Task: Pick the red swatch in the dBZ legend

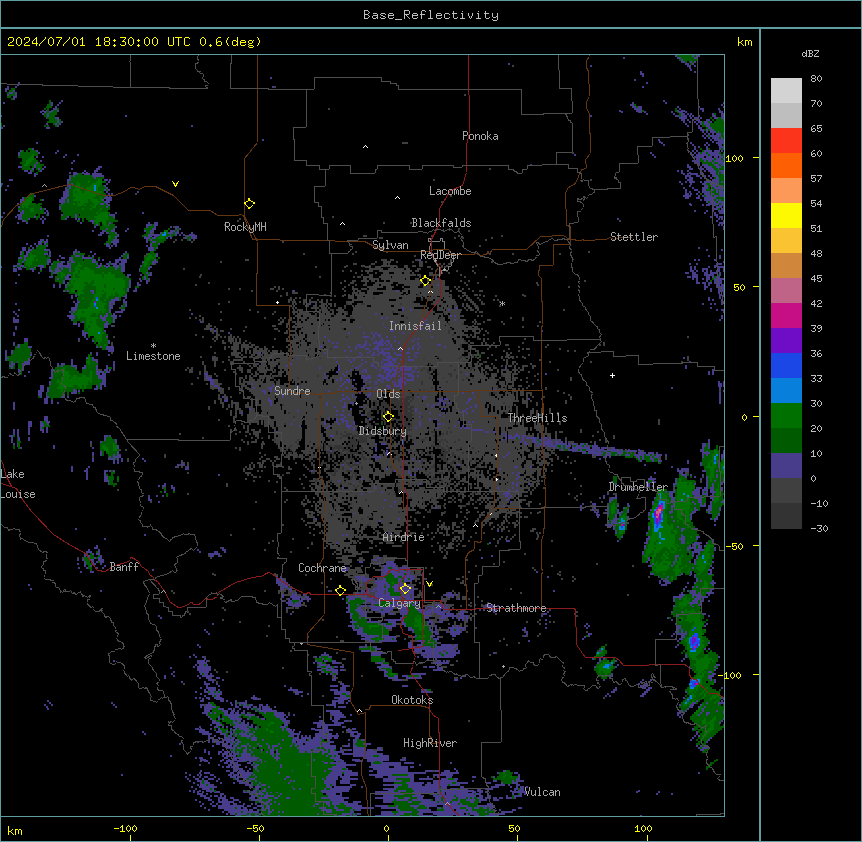Action: click(786, 141)
